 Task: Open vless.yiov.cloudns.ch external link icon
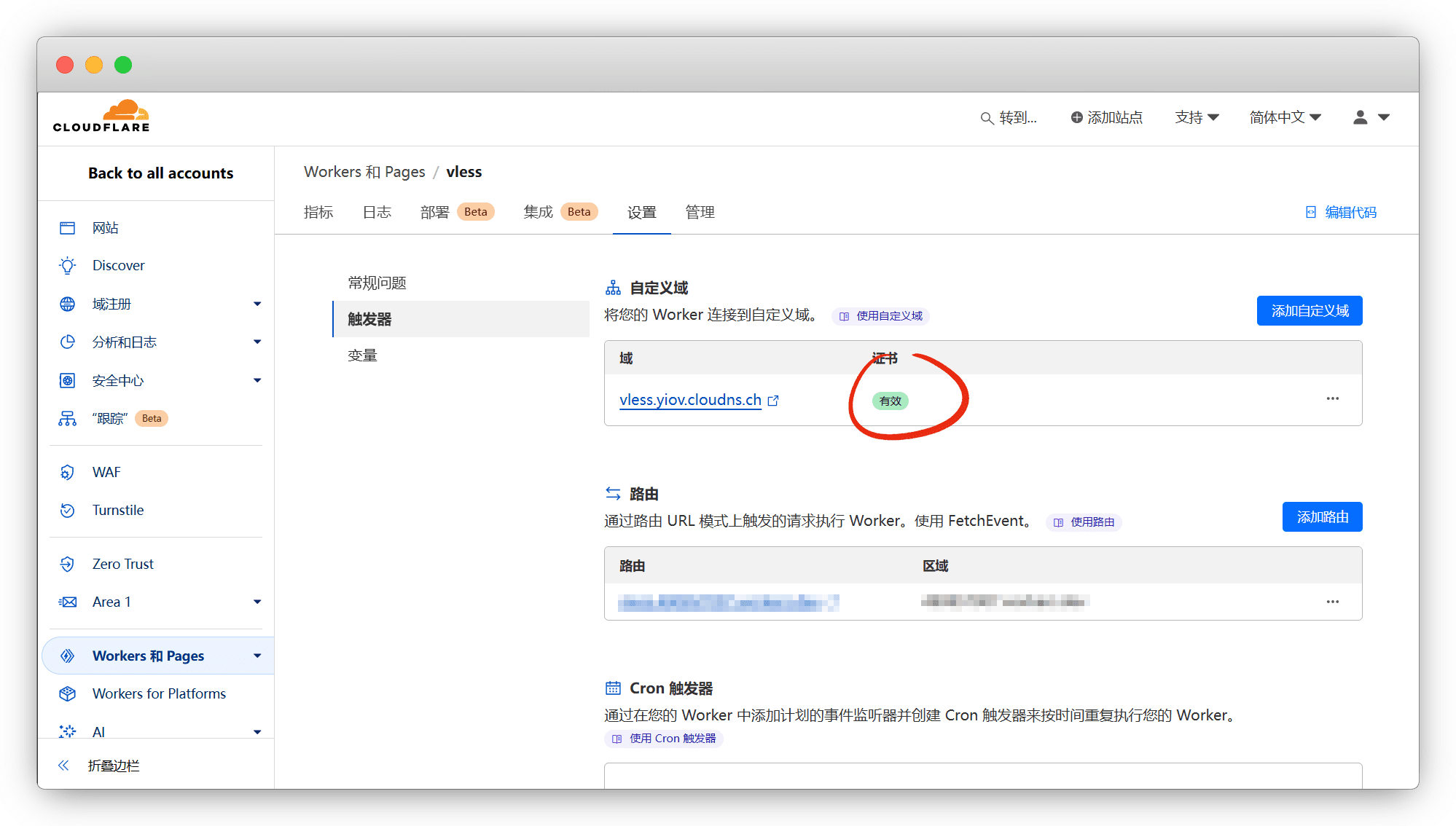(x=774, y=401)
